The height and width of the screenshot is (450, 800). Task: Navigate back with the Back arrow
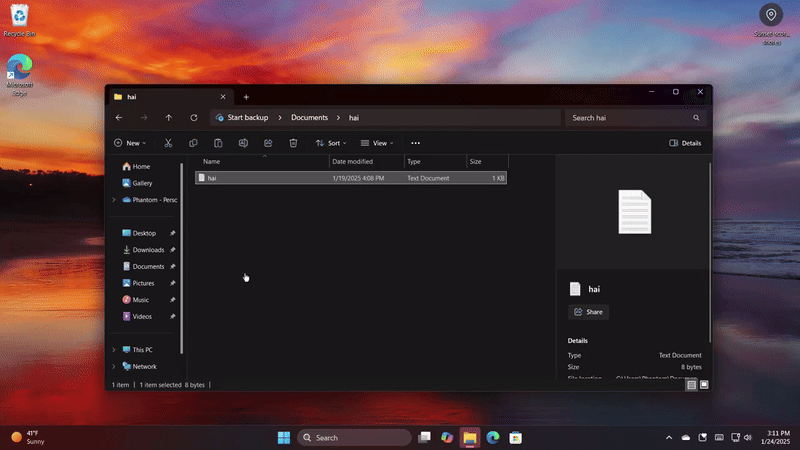[119, 118]
